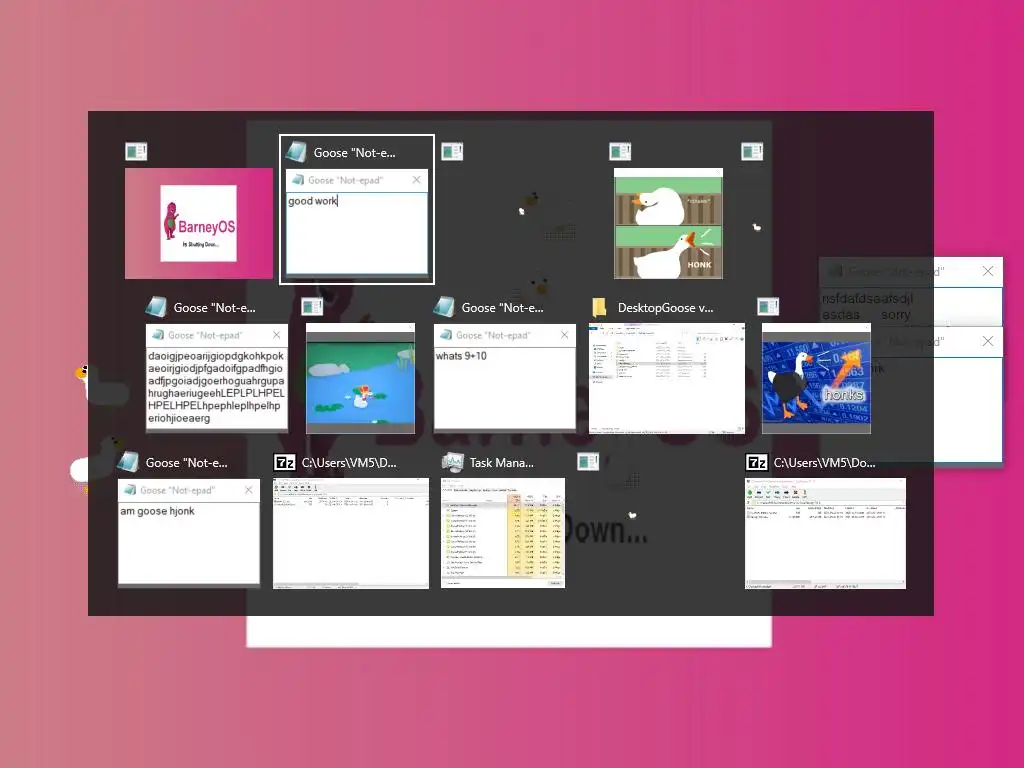
Task: Click the 'C:\Users\VM5\D...' title text
Action: (x=349, y=462)
